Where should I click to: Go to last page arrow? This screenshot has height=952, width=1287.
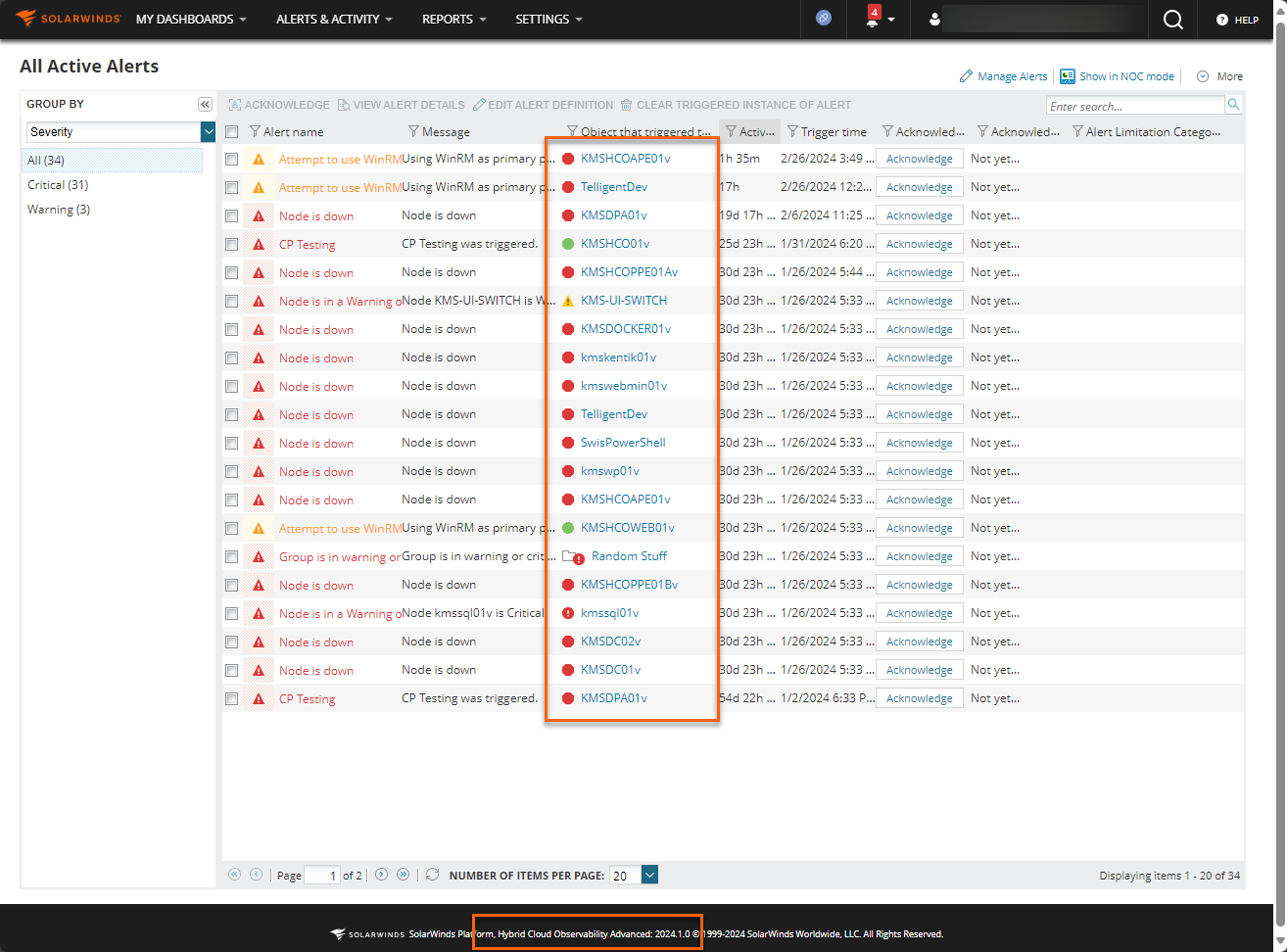(x=403, y=875)
